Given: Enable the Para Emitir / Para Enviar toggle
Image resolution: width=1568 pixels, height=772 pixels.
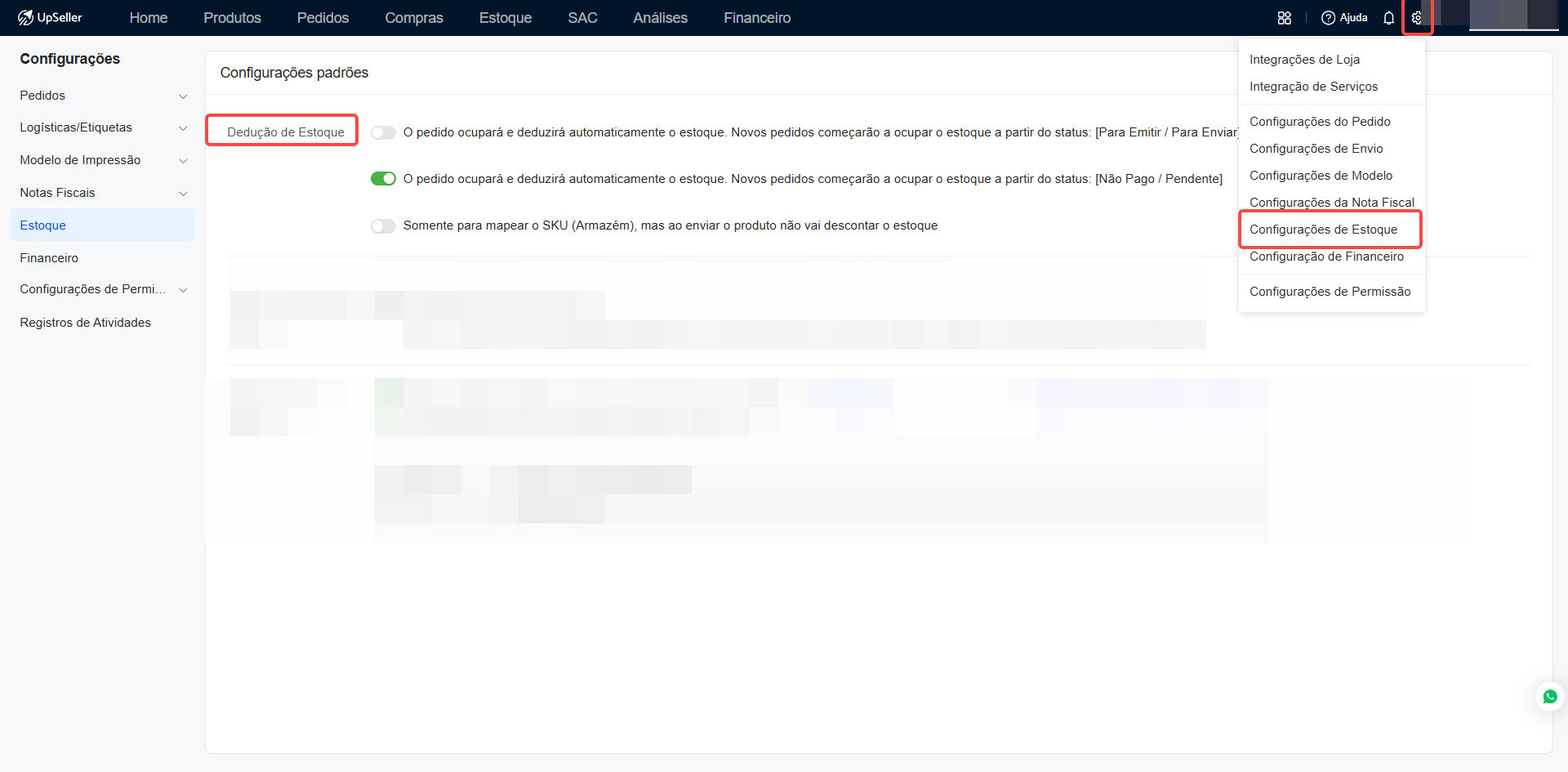Looking at the screenshot, I should pos(383,132).
